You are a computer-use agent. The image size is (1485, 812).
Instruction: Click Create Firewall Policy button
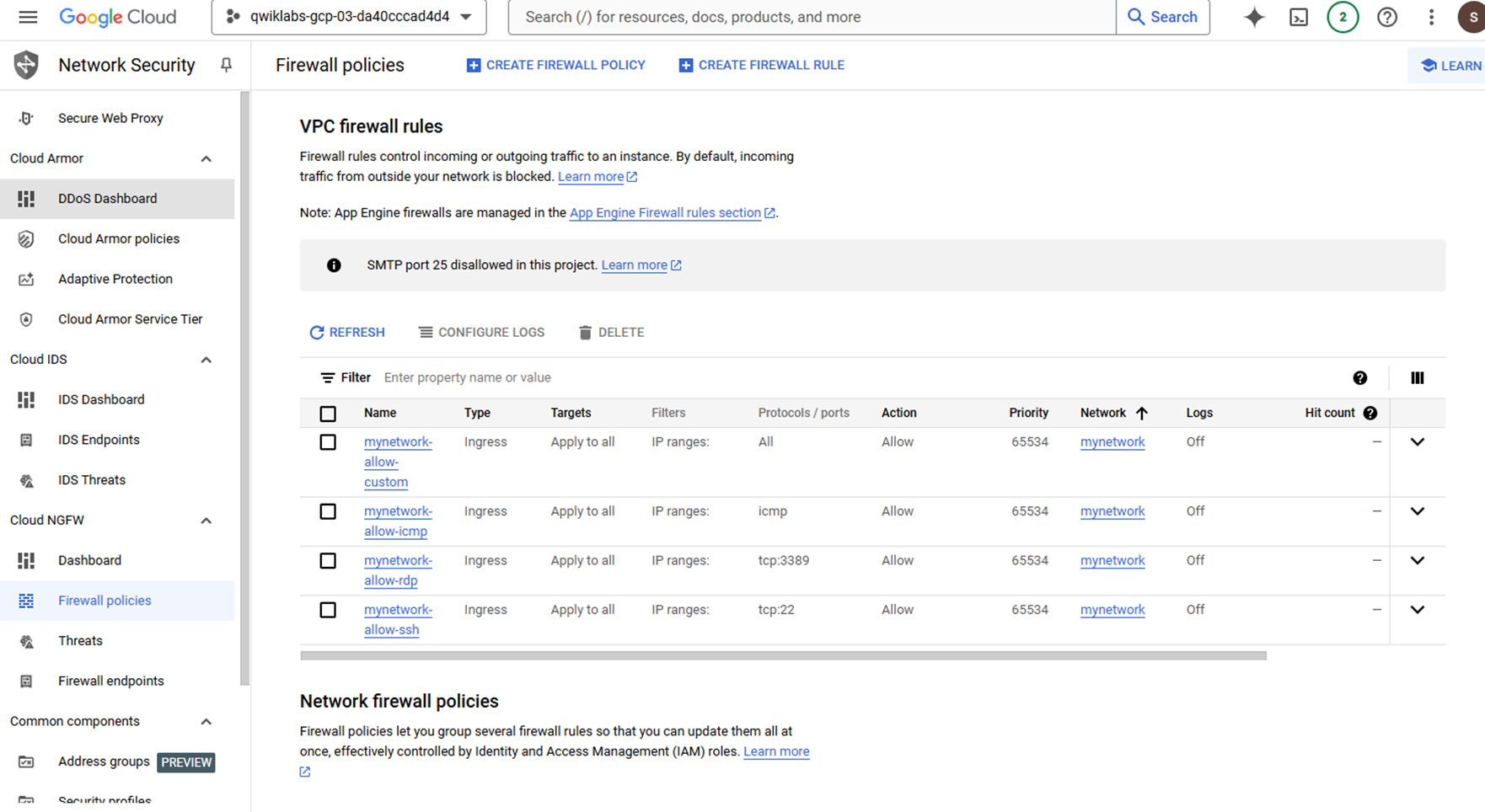pos(556,65)
